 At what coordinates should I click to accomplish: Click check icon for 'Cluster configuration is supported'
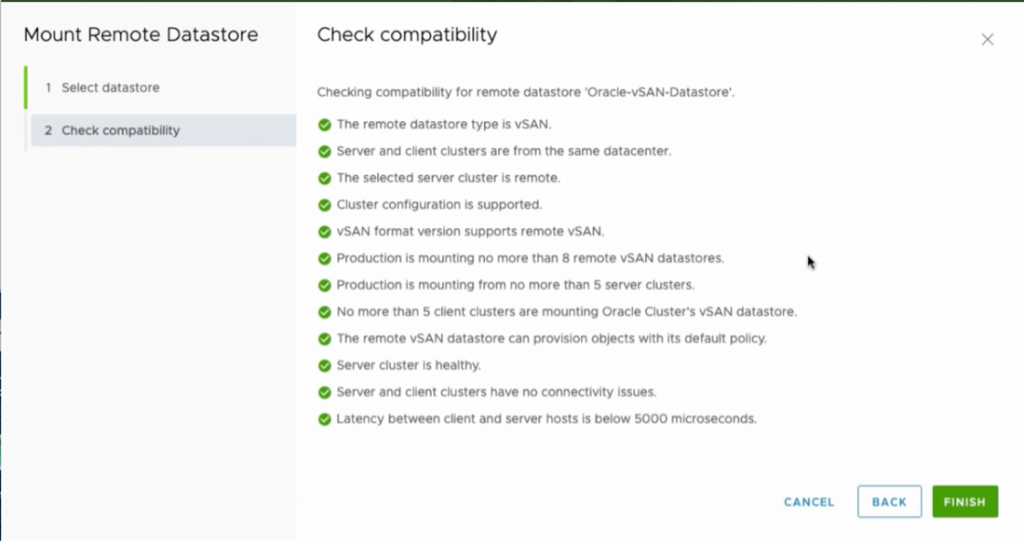(x=324, y=205)
